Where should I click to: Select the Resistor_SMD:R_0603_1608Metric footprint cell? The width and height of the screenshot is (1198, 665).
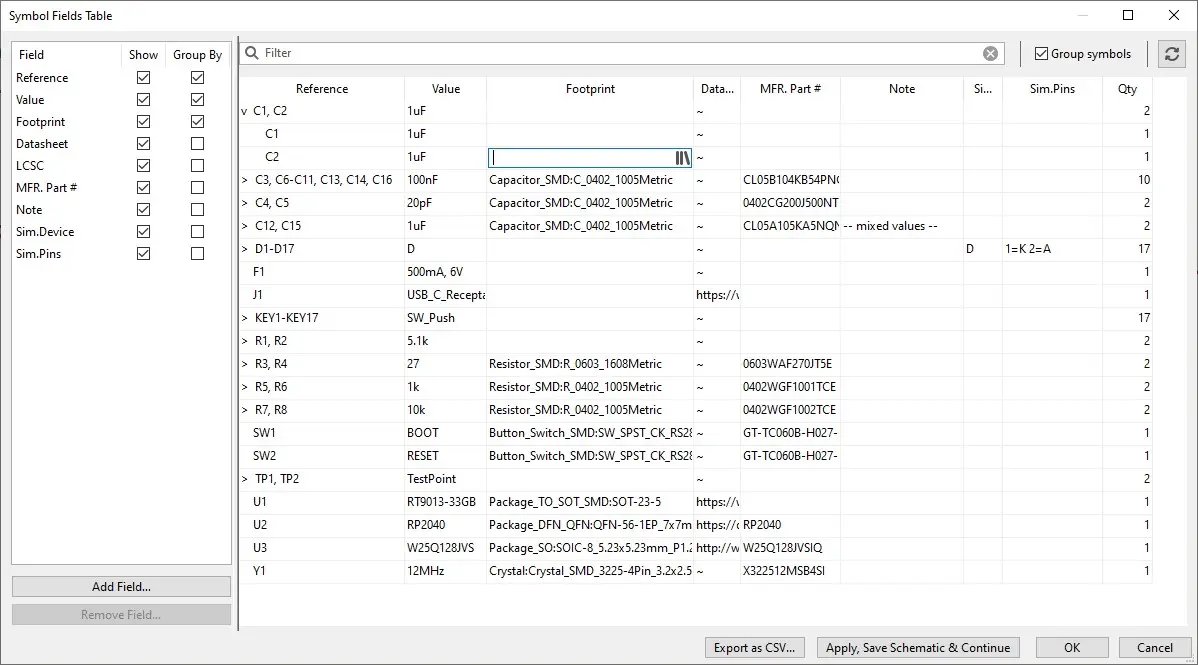[x=590, y=364]
